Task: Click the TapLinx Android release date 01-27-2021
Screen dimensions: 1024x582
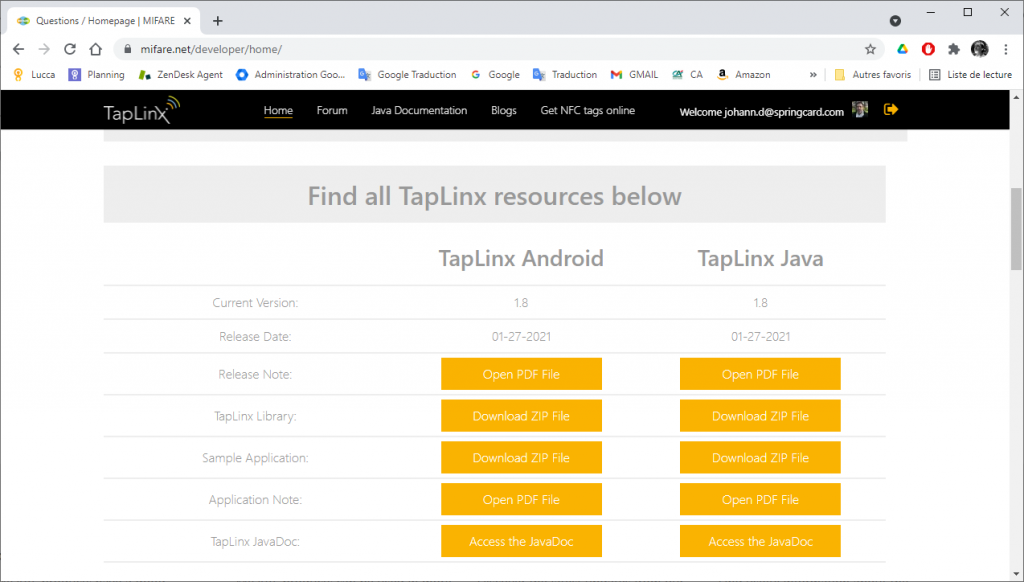Action: coord(521,337)
